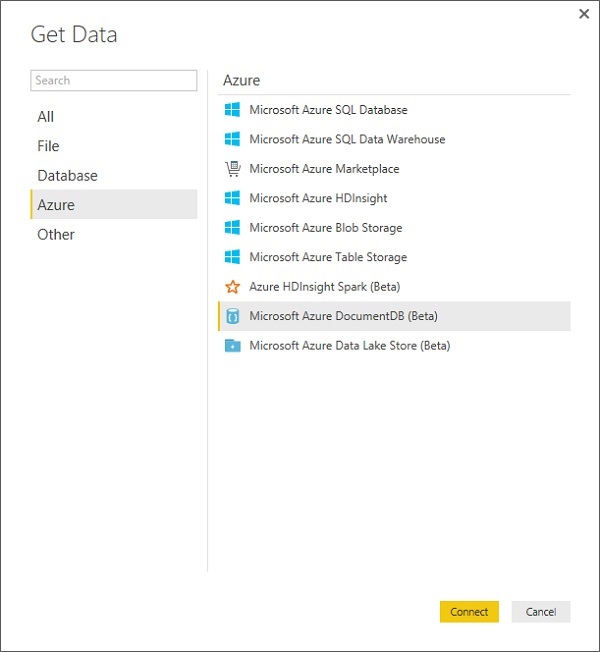600x652 pixels.
Task: Choose Microsoft Azure Data Lake Store (Beta)
Action: pyautogui.click(x=349, y=346)
